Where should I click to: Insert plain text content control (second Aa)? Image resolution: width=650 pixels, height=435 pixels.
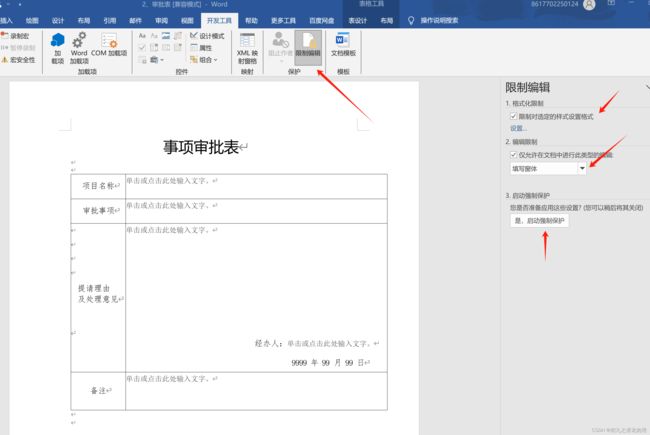coord(154,36)
